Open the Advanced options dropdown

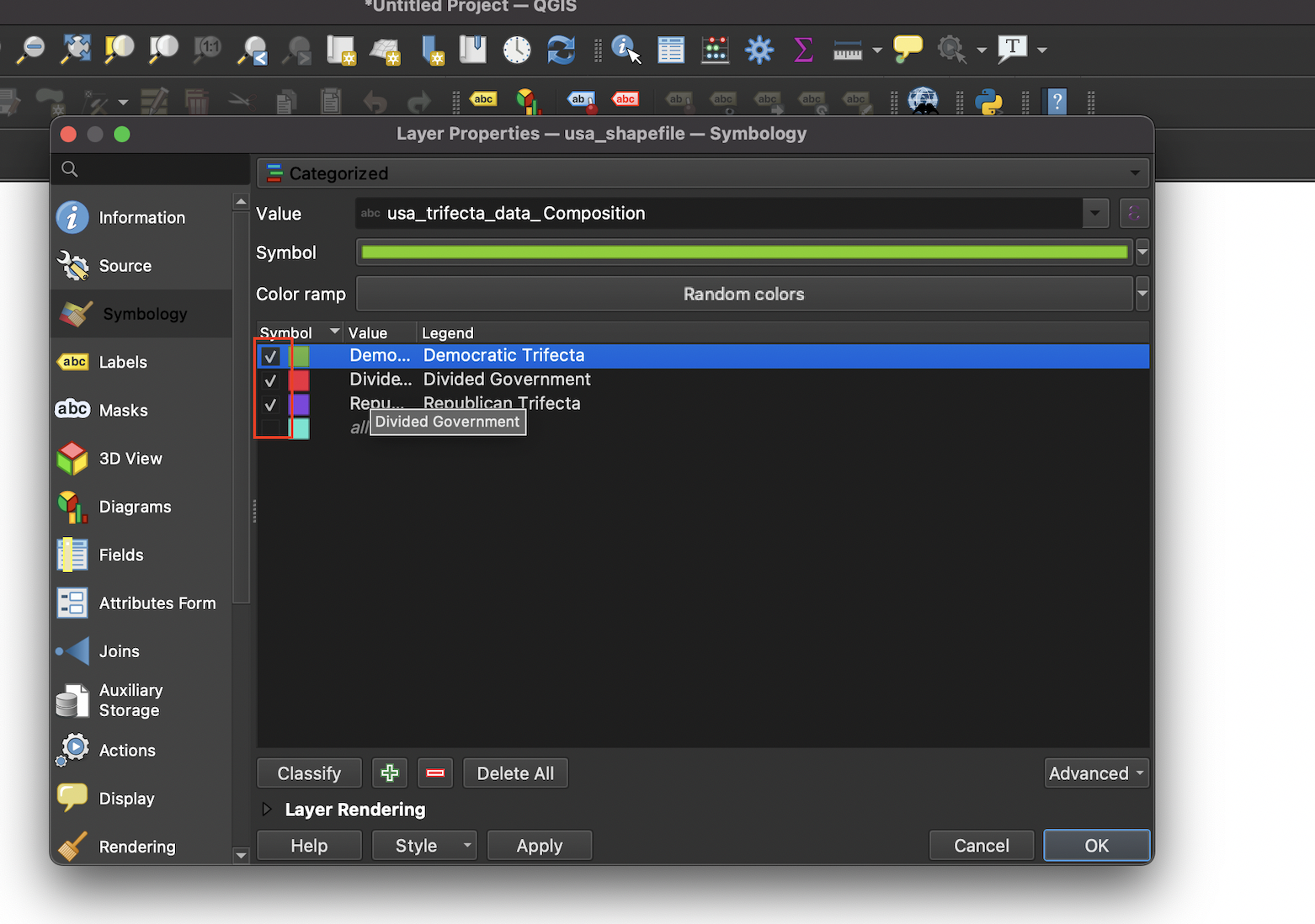(1094, 773)
